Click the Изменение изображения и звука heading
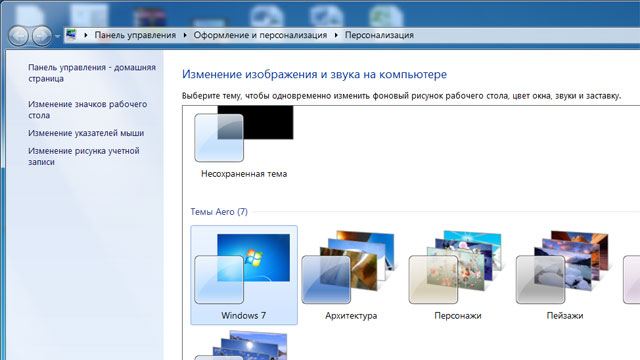The width and height of the screenshot is (640, 360). pyautogui.click(x=314, y=74)
